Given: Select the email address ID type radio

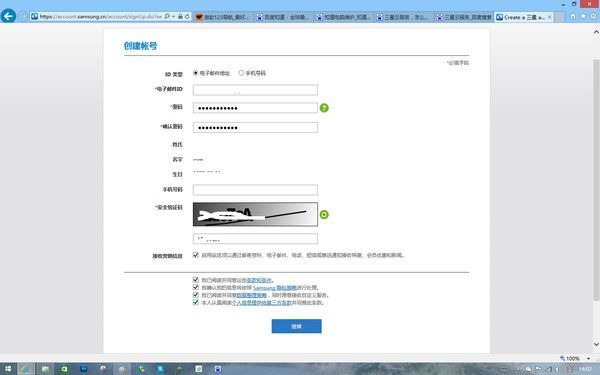Looking at the screenshot, I should tap(196, 73).
